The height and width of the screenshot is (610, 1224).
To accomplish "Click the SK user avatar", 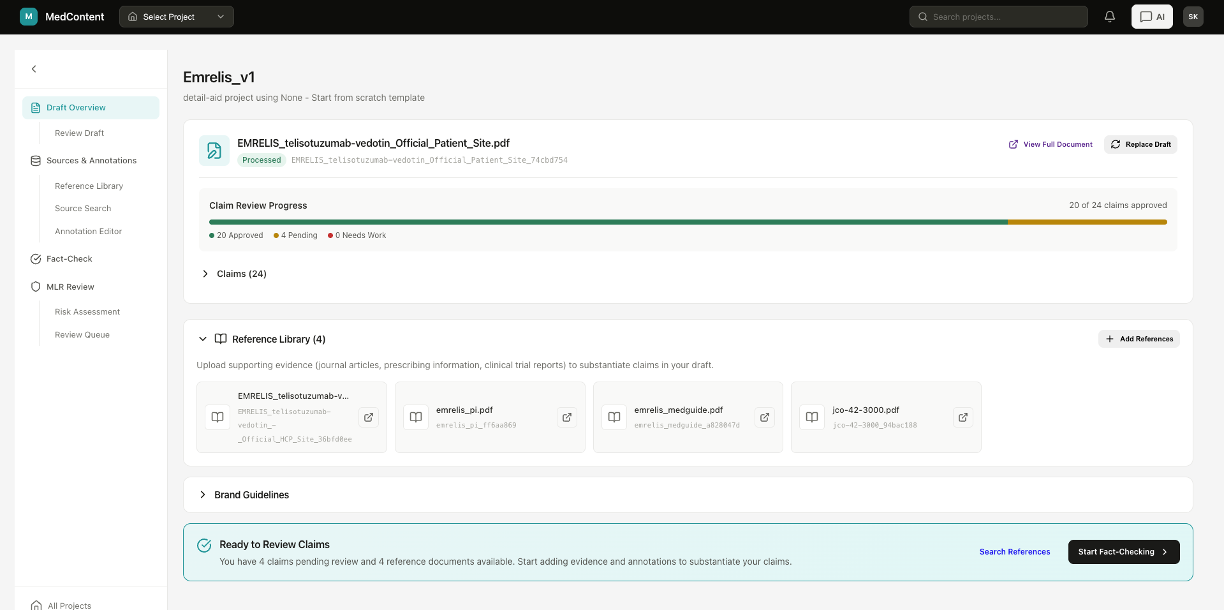I will pos(1193,16).
